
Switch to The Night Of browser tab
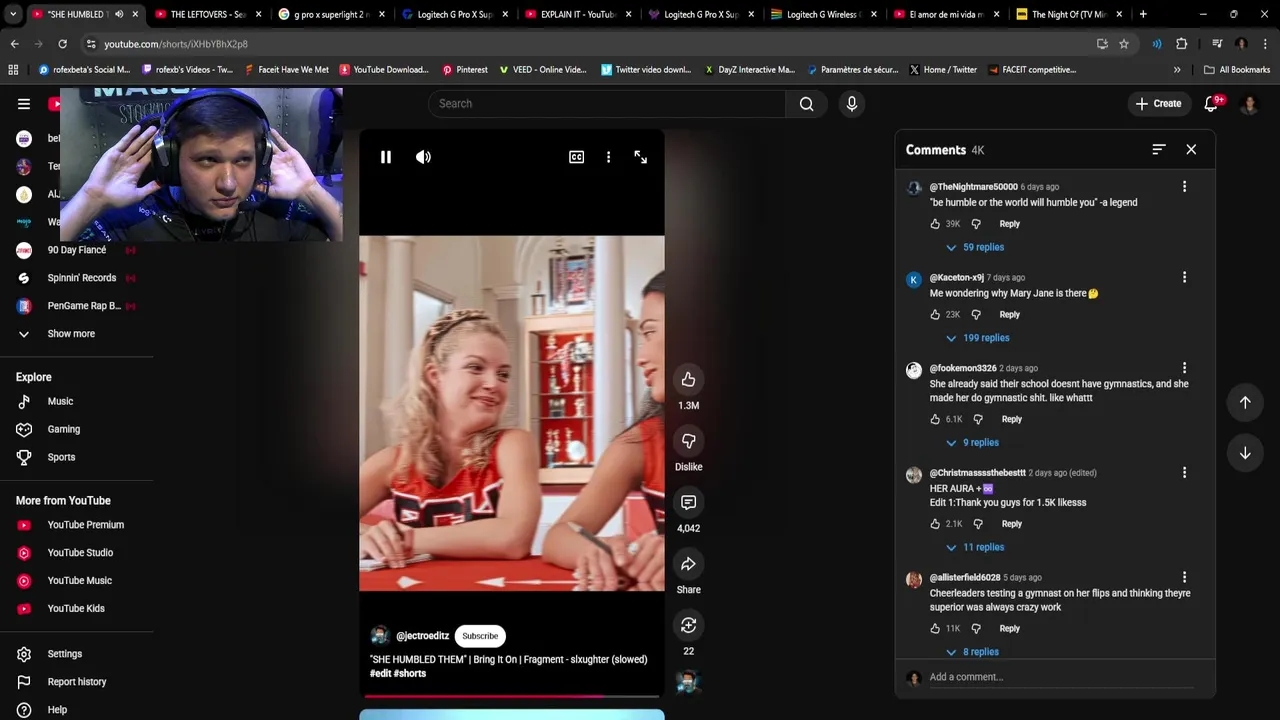point(1068,14)
